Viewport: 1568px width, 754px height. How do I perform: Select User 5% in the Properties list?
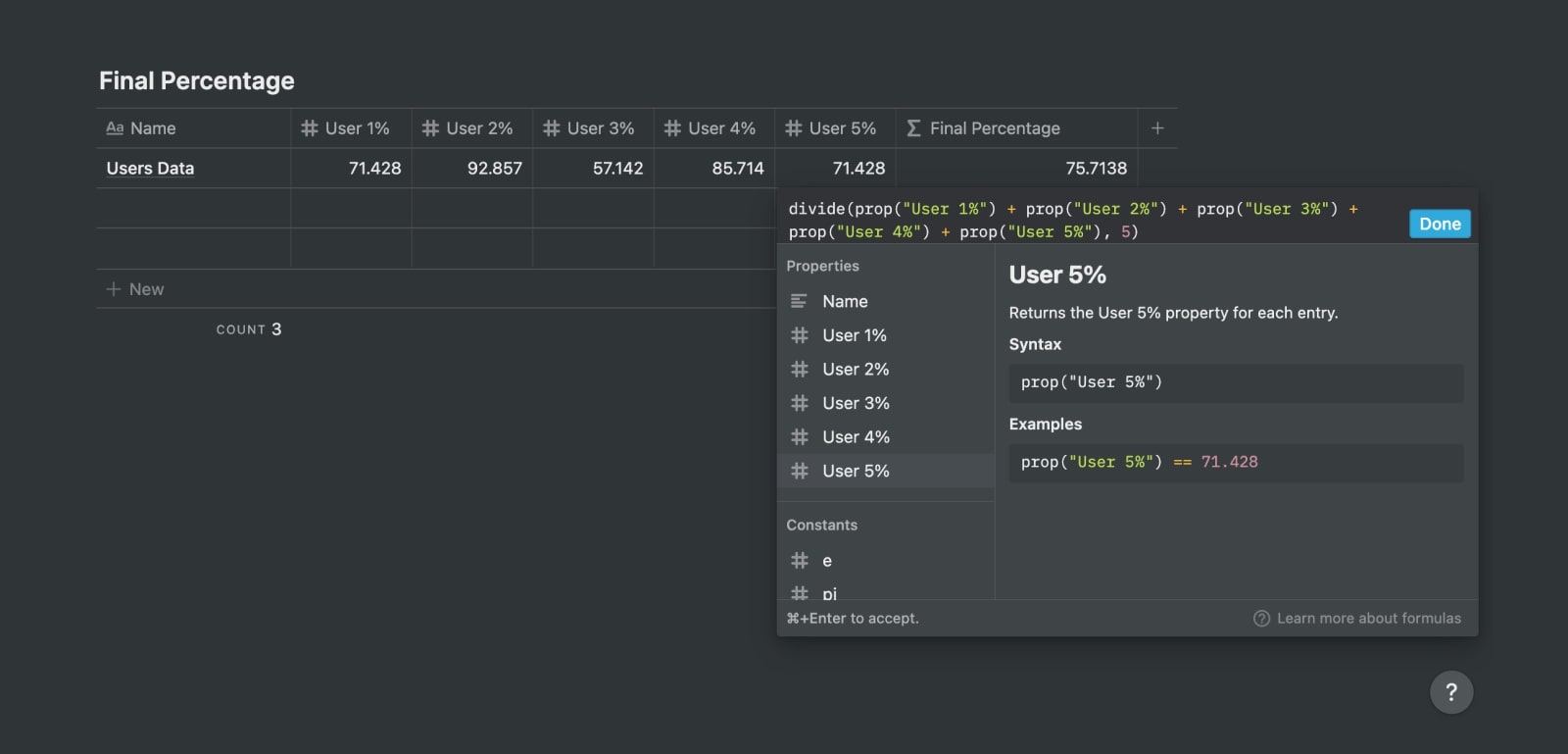886,471
